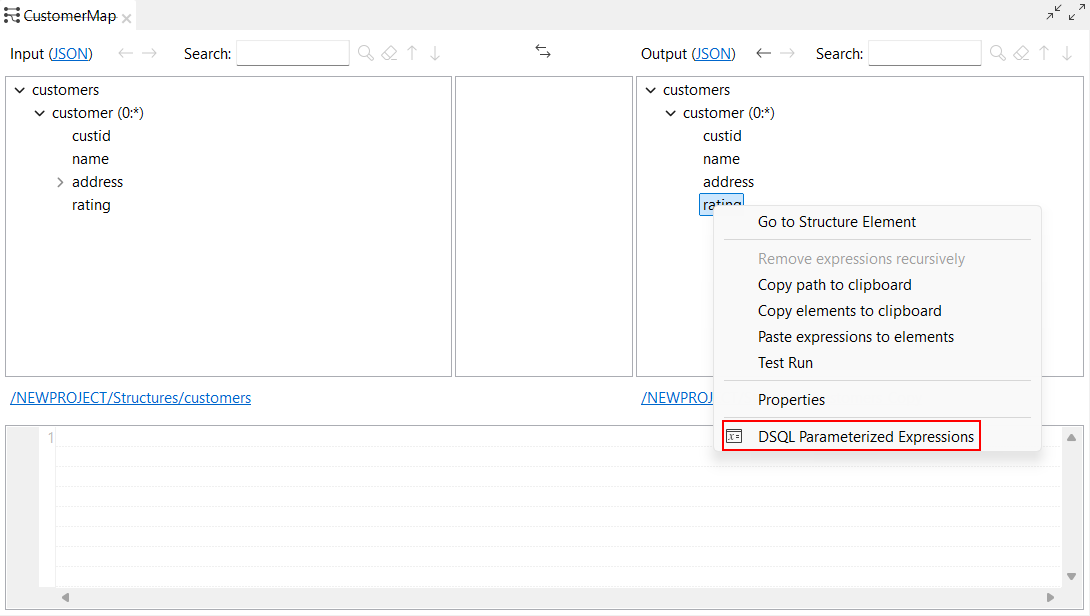Viewport: 1090px width, 616px height.
Task: Navigate back using Input left arrow
Action: click(x=127, y=53)
